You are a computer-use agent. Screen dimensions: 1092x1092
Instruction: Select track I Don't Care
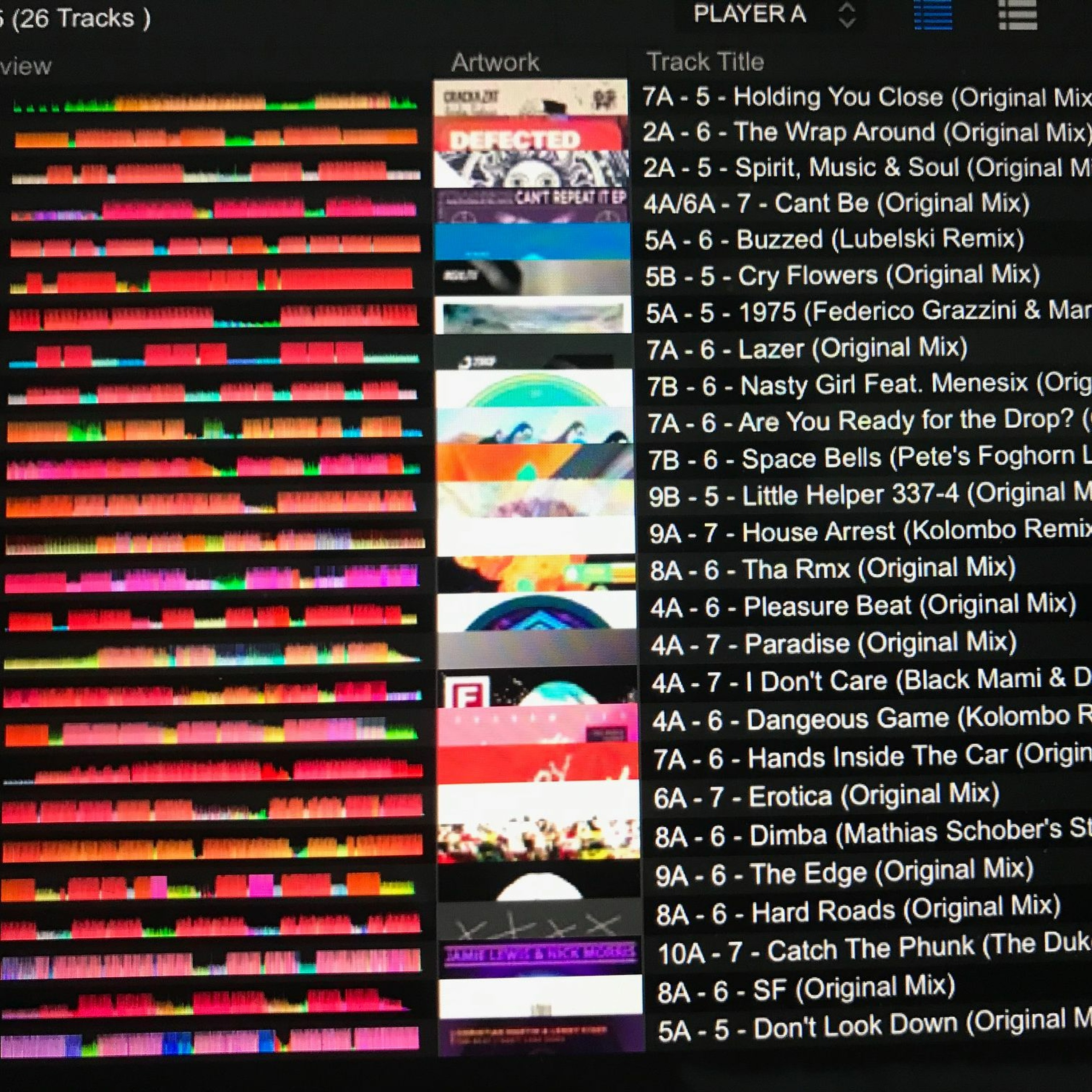(x=871, y=682)
